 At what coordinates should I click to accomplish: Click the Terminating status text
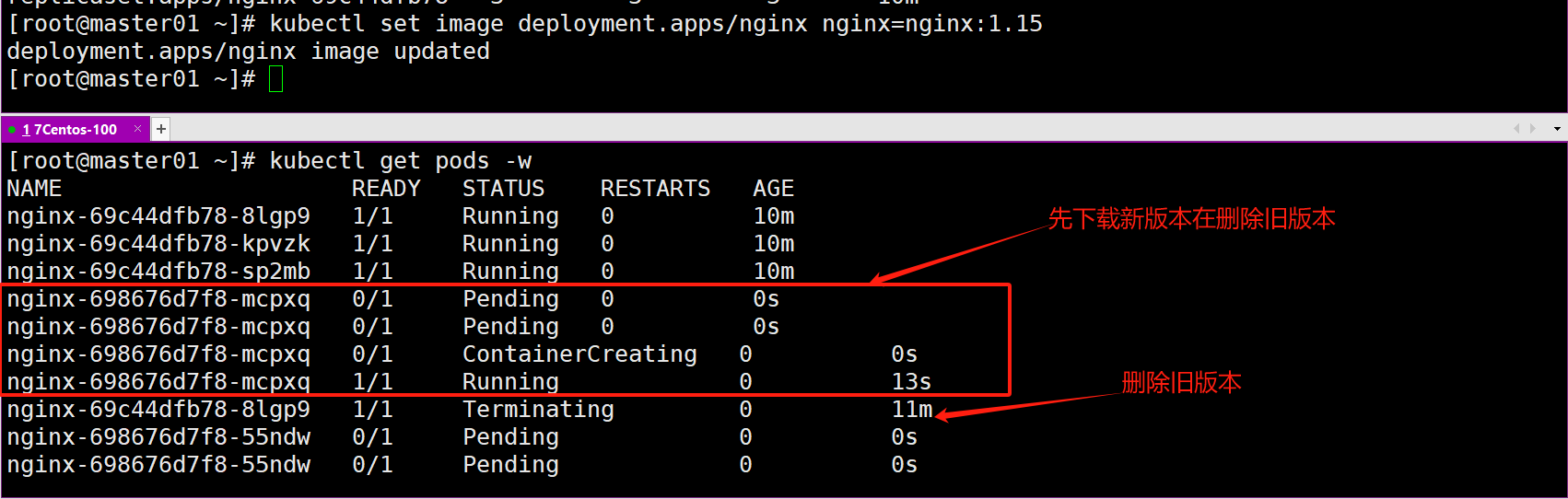click(538, 410)
